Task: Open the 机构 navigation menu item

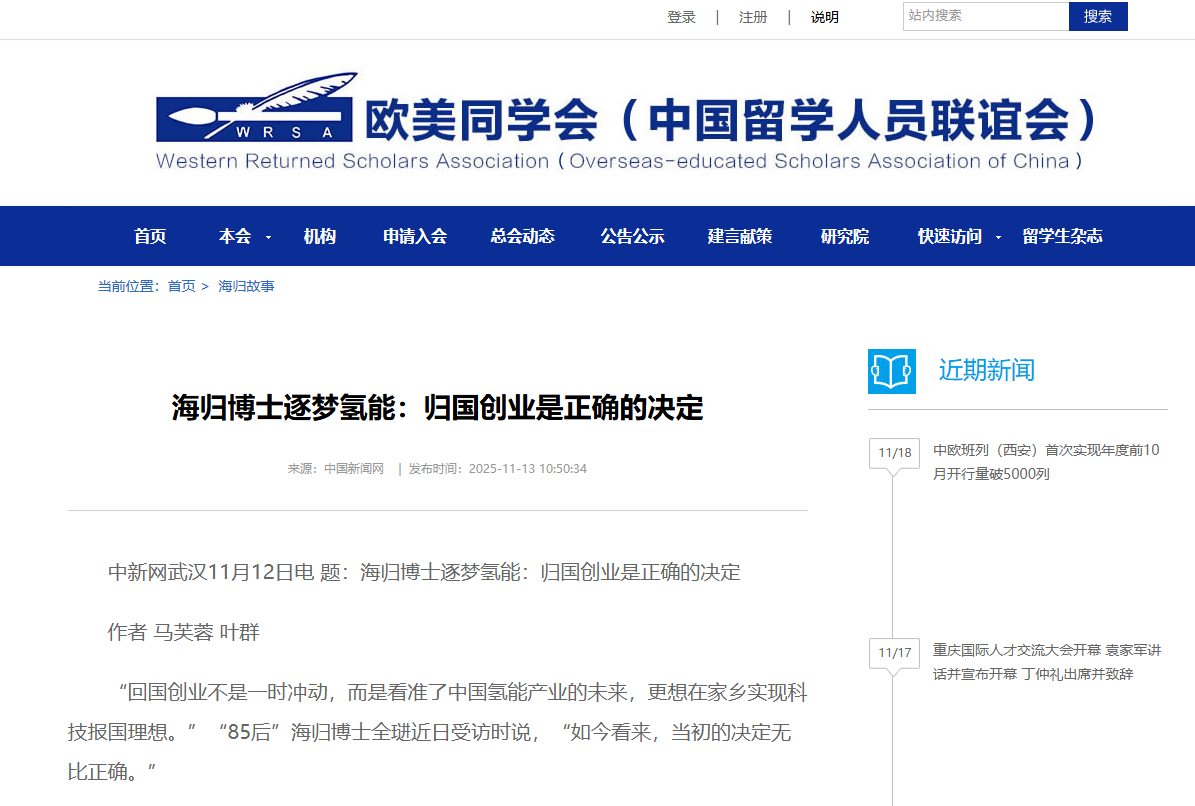Action: click(x=319, y=236)
